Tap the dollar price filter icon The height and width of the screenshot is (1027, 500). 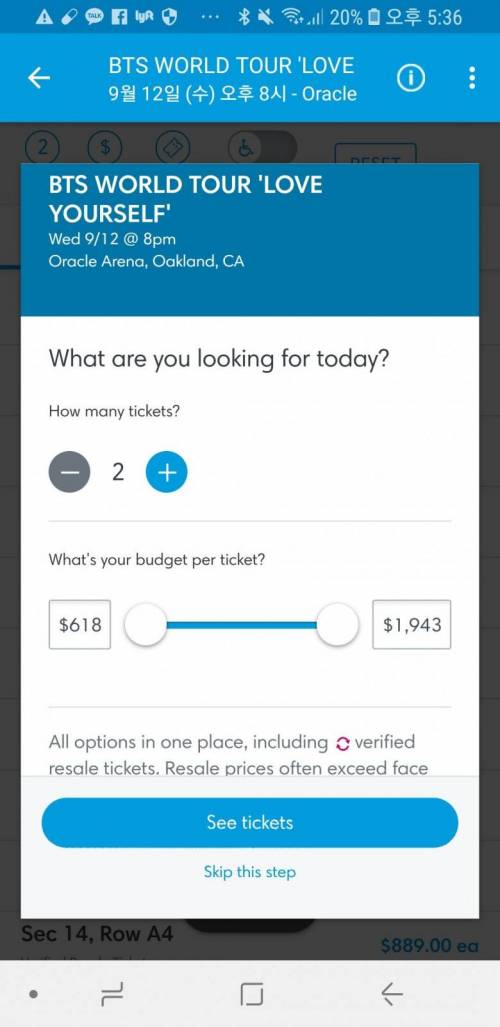click(105, 147)
